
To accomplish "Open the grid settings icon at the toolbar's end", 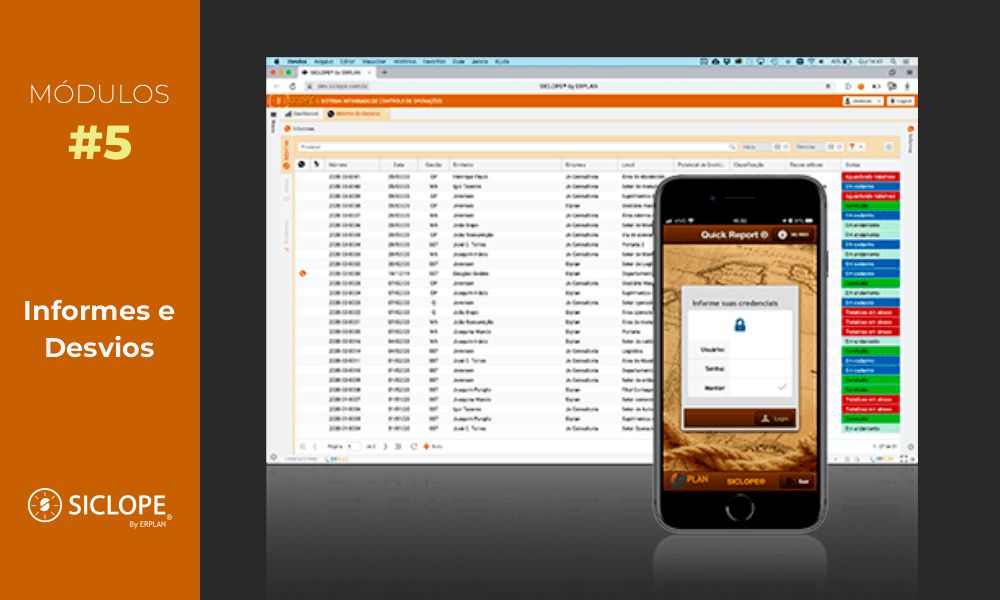I will [x=888, y=147].
